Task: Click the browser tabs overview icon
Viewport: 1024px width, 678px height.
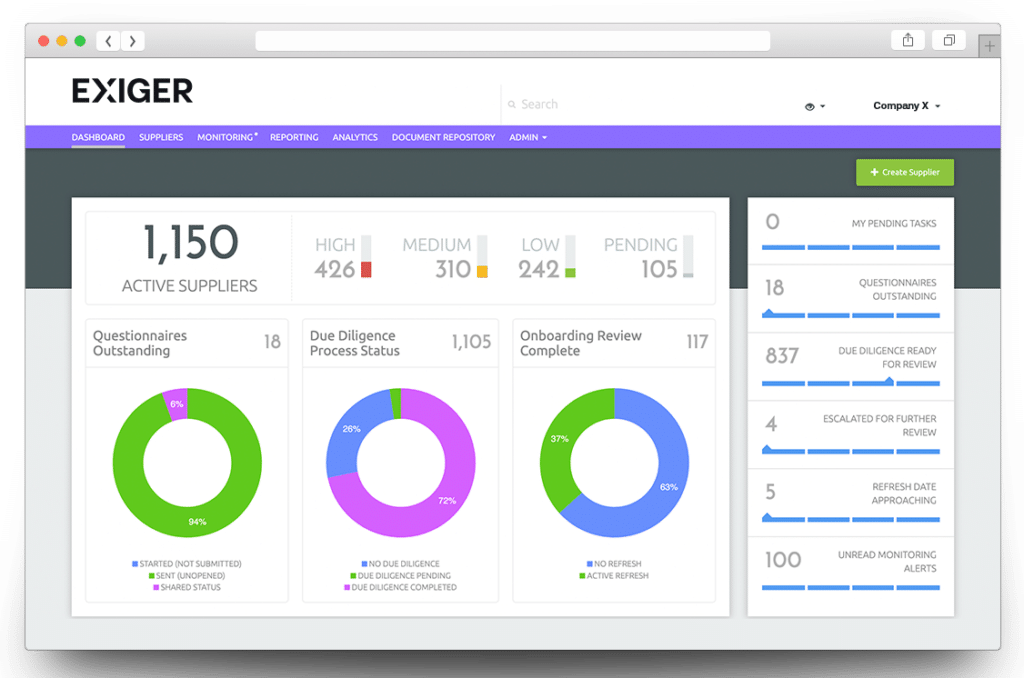Action: tap(949, 40)
